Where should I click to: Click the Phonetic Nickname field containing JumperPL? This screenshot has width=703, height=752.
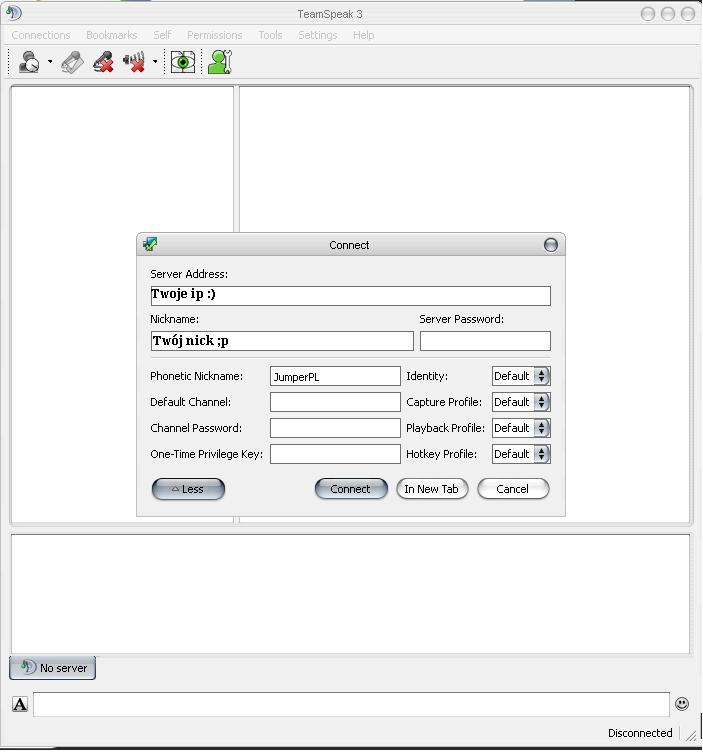(x=335, y=376)
